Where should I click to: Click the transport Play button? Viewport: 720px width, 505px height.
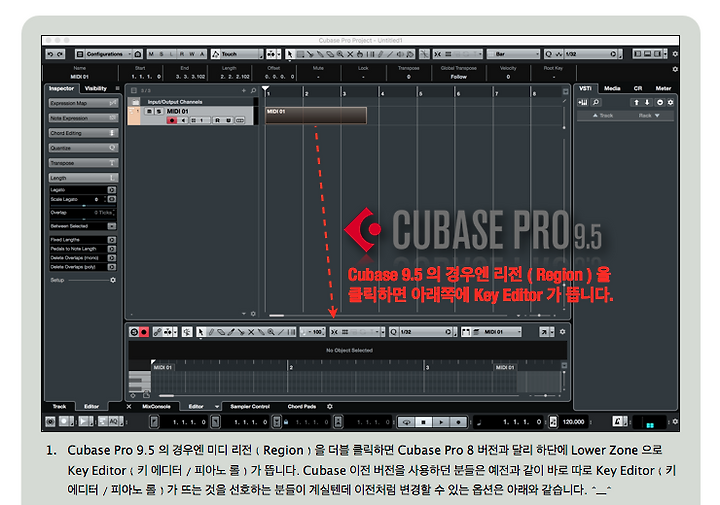click(441, 422)
